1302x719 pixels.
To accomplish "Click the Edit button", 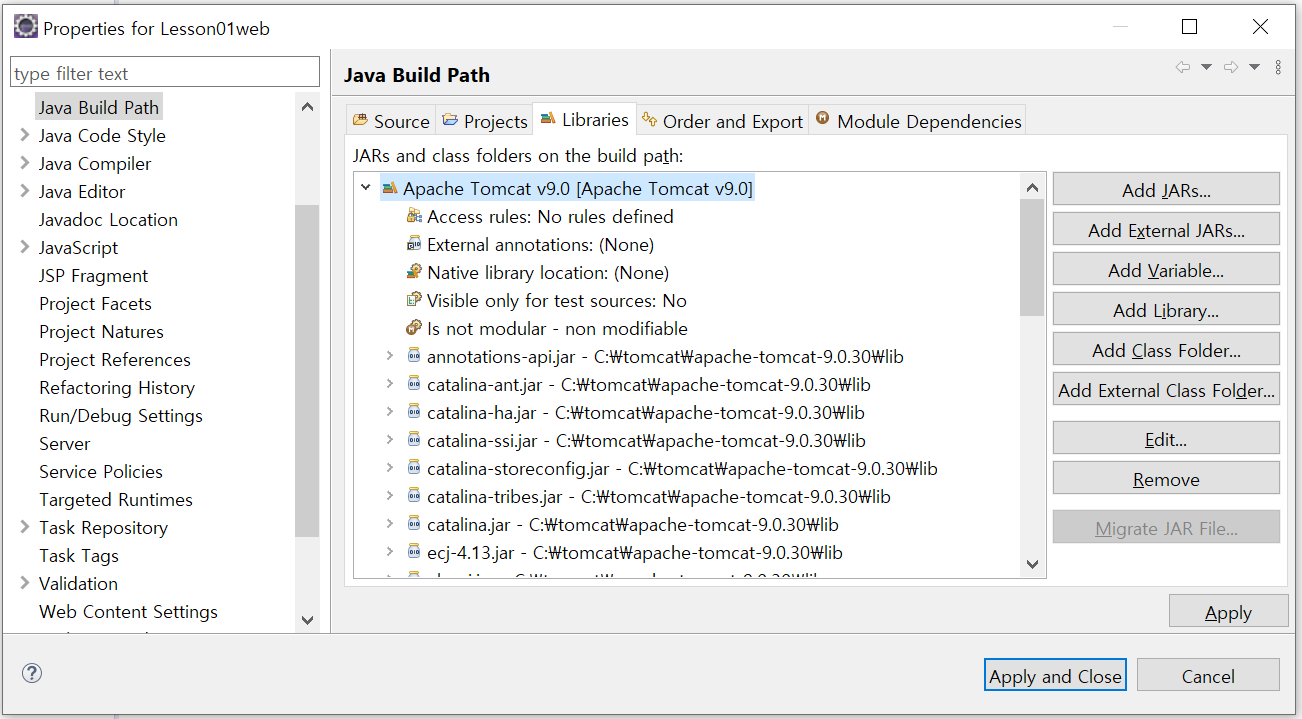I will pos(1166,439).
